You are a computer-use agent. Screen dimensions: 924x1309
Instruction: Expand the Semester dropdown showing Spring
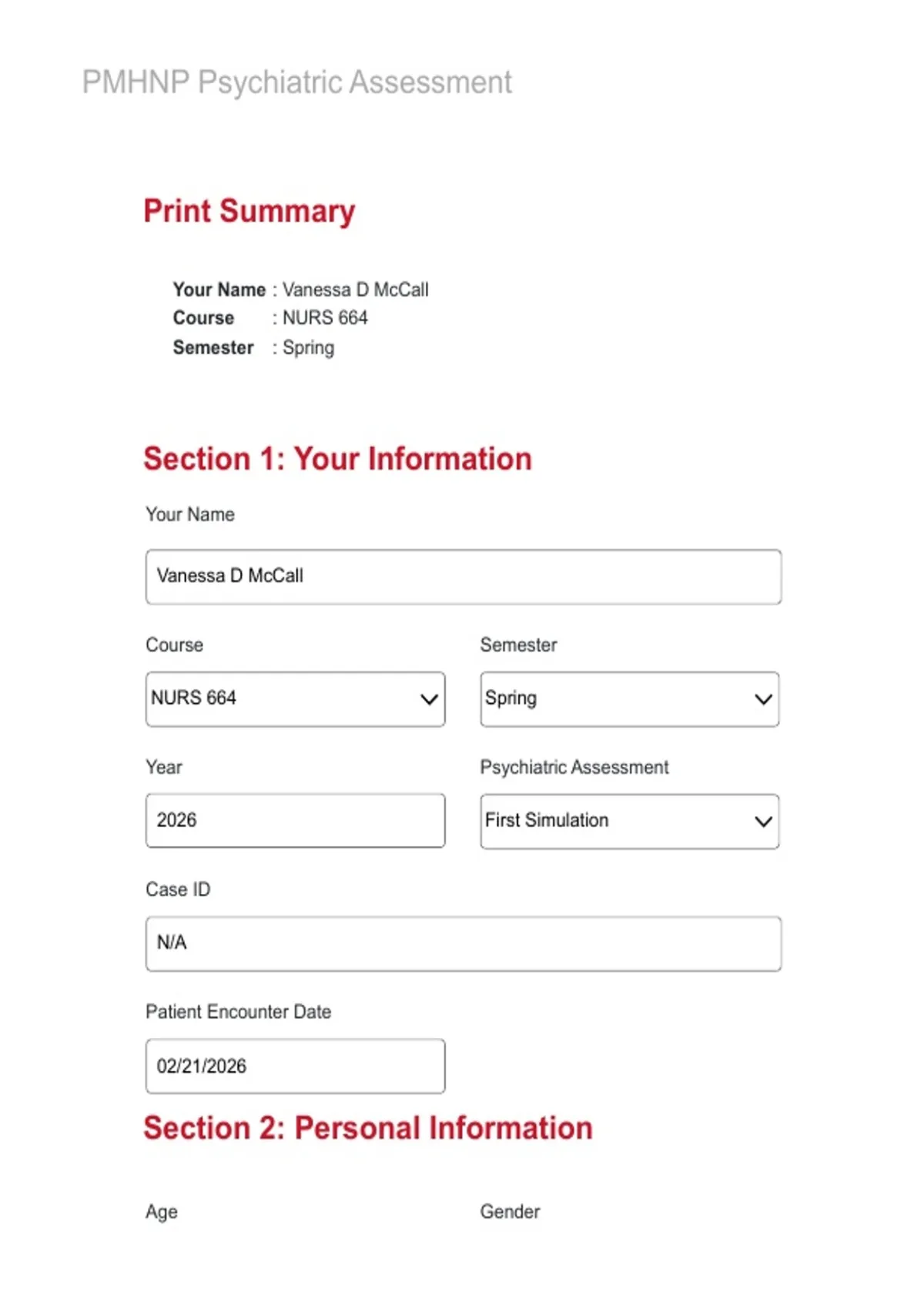click(630, 699)
